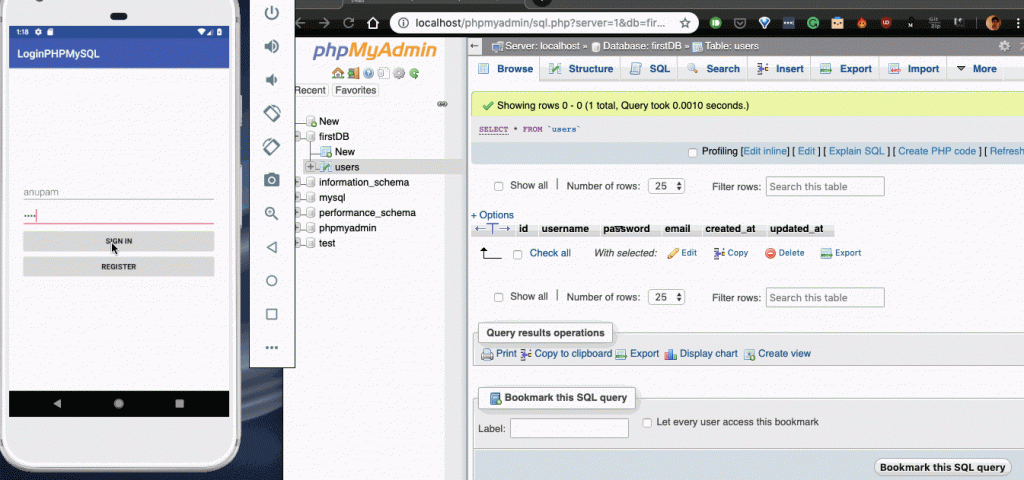Click phpMyAdmin log out door icon
1024x480 pixels.
tap(353, 73)
